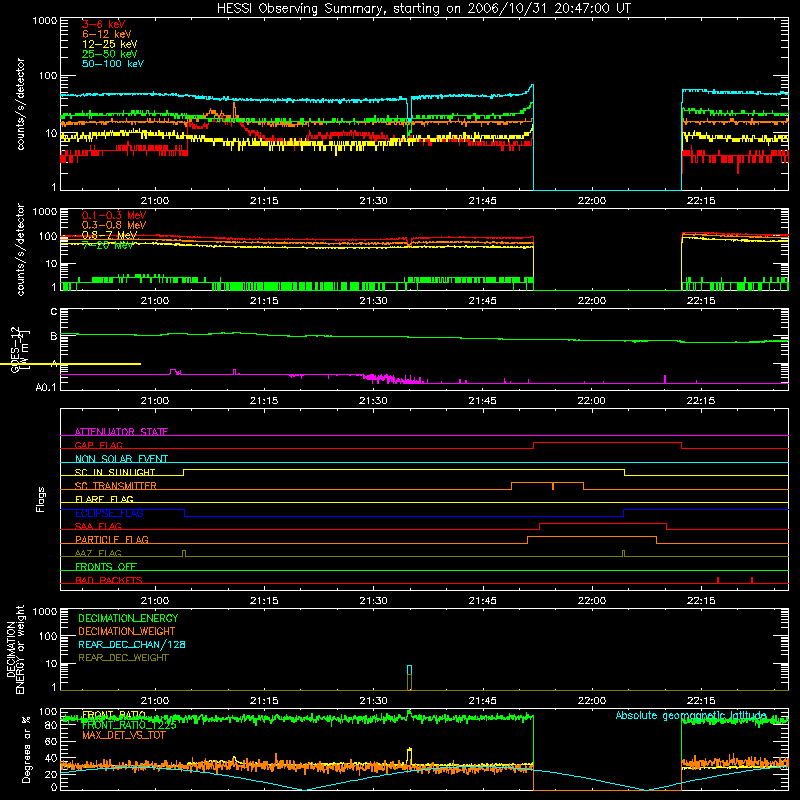This screenshot has width=800, height=800.
Task: Select the NON_SOLAR_EVENT flag label
Action: (121, 459)
